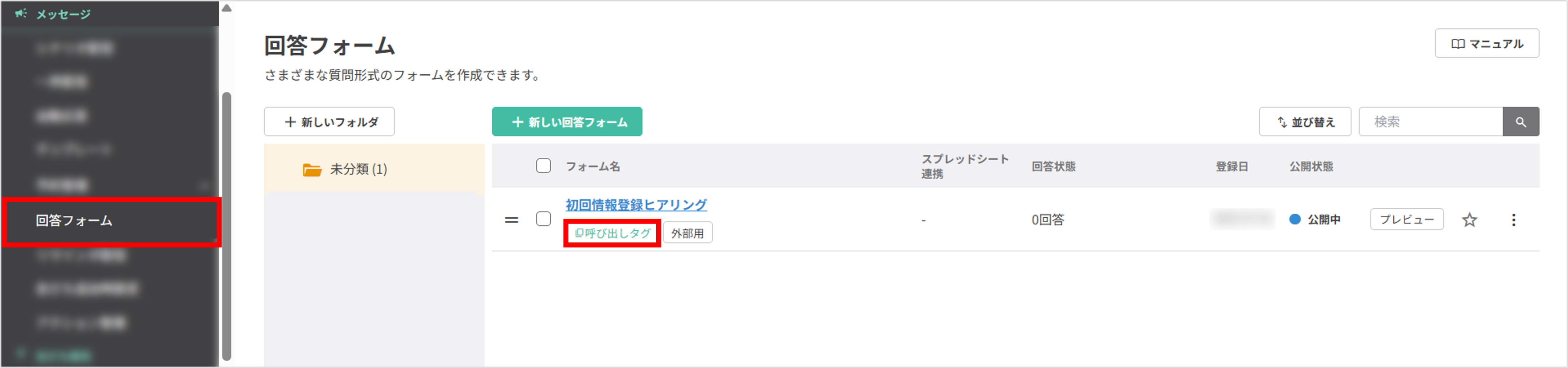Screen dimensions: 1568x368
Task: Open the マニュアル manual guide
Action: point(1487,43)
